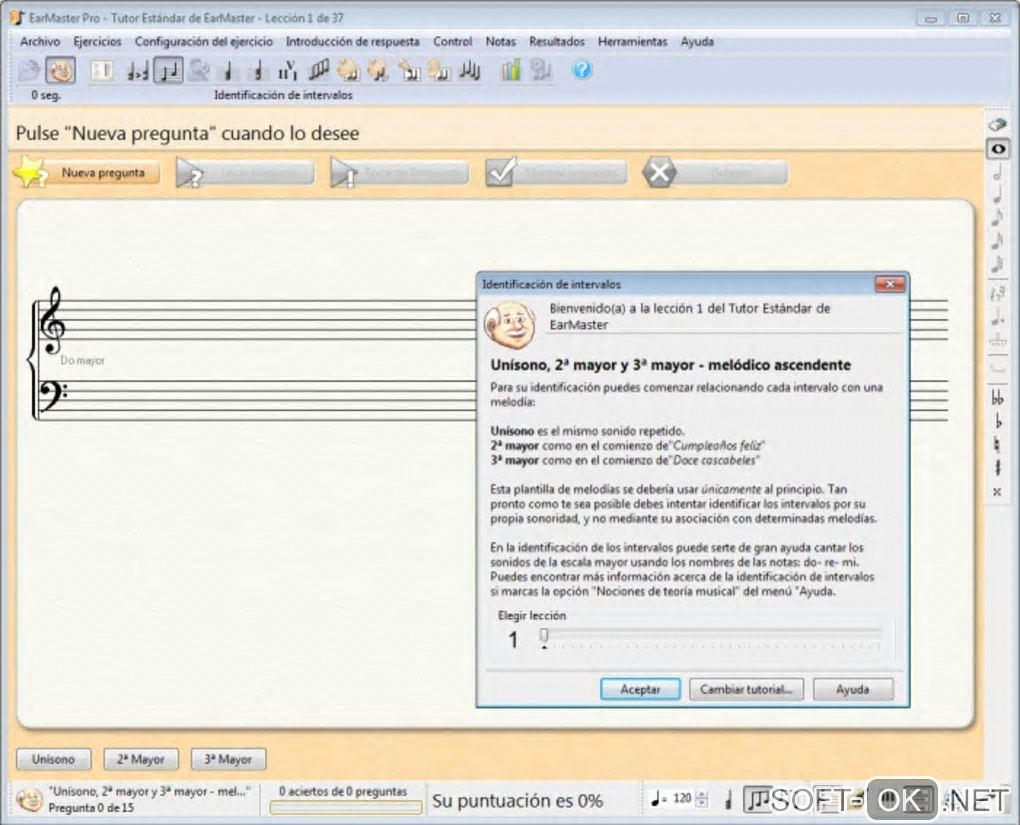Open the Notas menu
Screen dimensions: 1020x825
[500, 42]
